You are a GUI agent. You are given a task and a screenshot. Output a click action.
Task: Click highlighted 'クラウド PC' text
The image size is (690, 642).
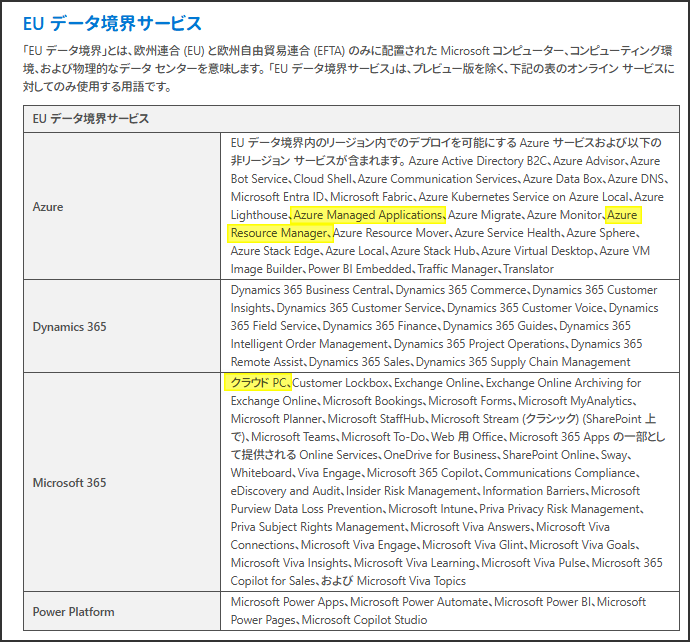coord(258,383)
